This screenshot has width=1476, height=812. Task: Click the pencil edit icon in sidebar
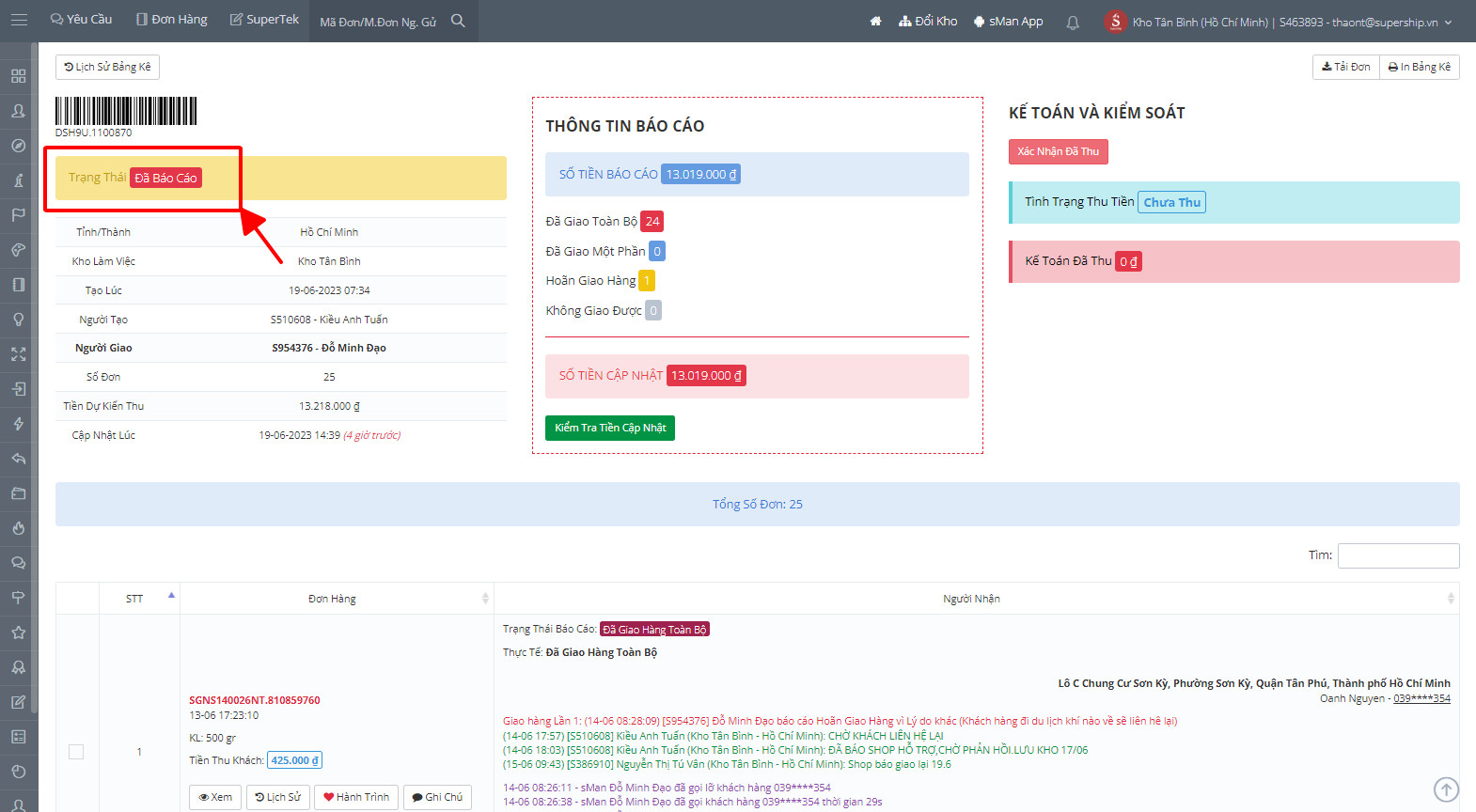click(x=18, y=702)
